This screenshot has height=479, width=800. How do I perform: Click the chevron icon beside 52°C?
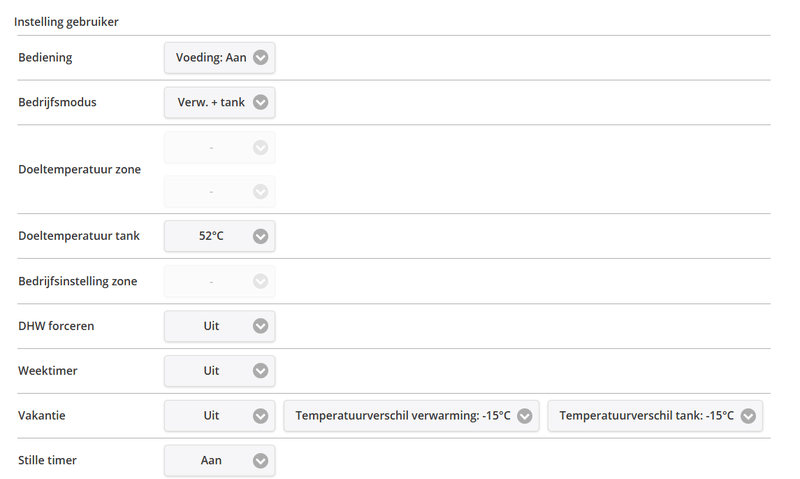[x=260, y=237]
